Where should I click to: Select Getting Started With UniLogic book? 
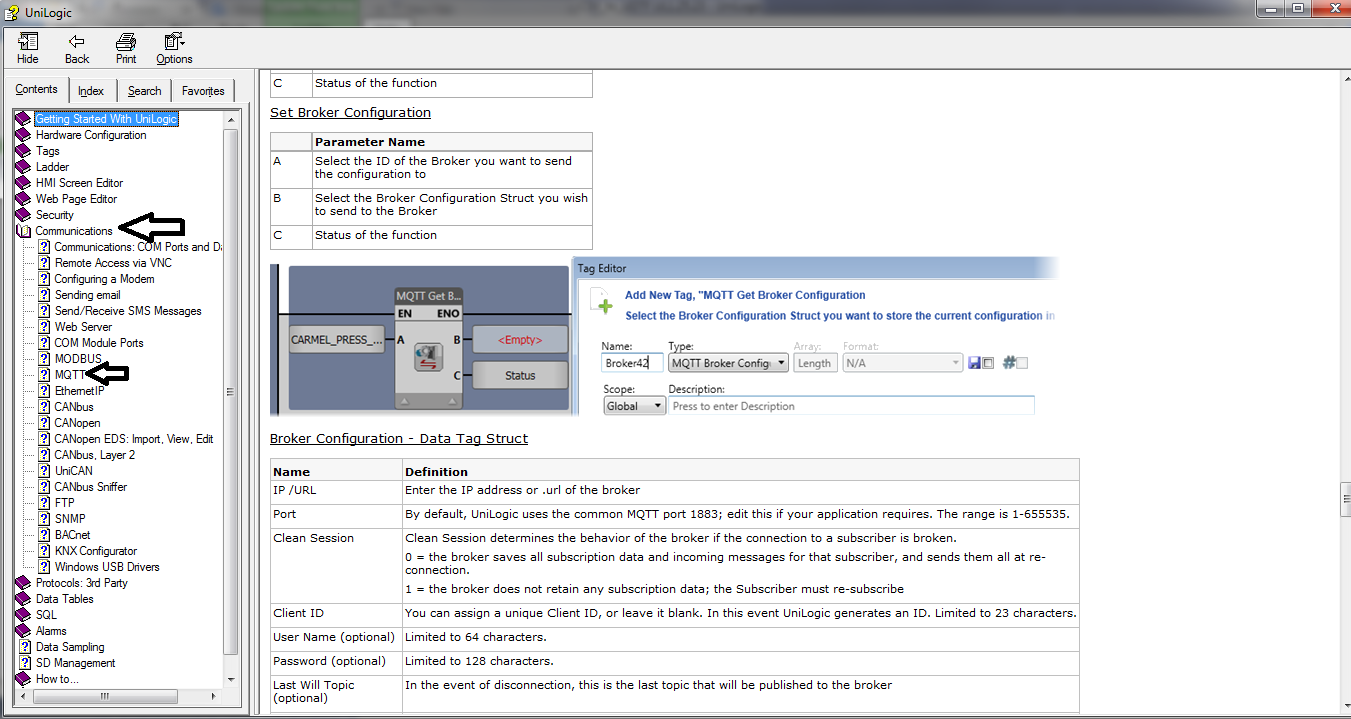pos(106,119)
